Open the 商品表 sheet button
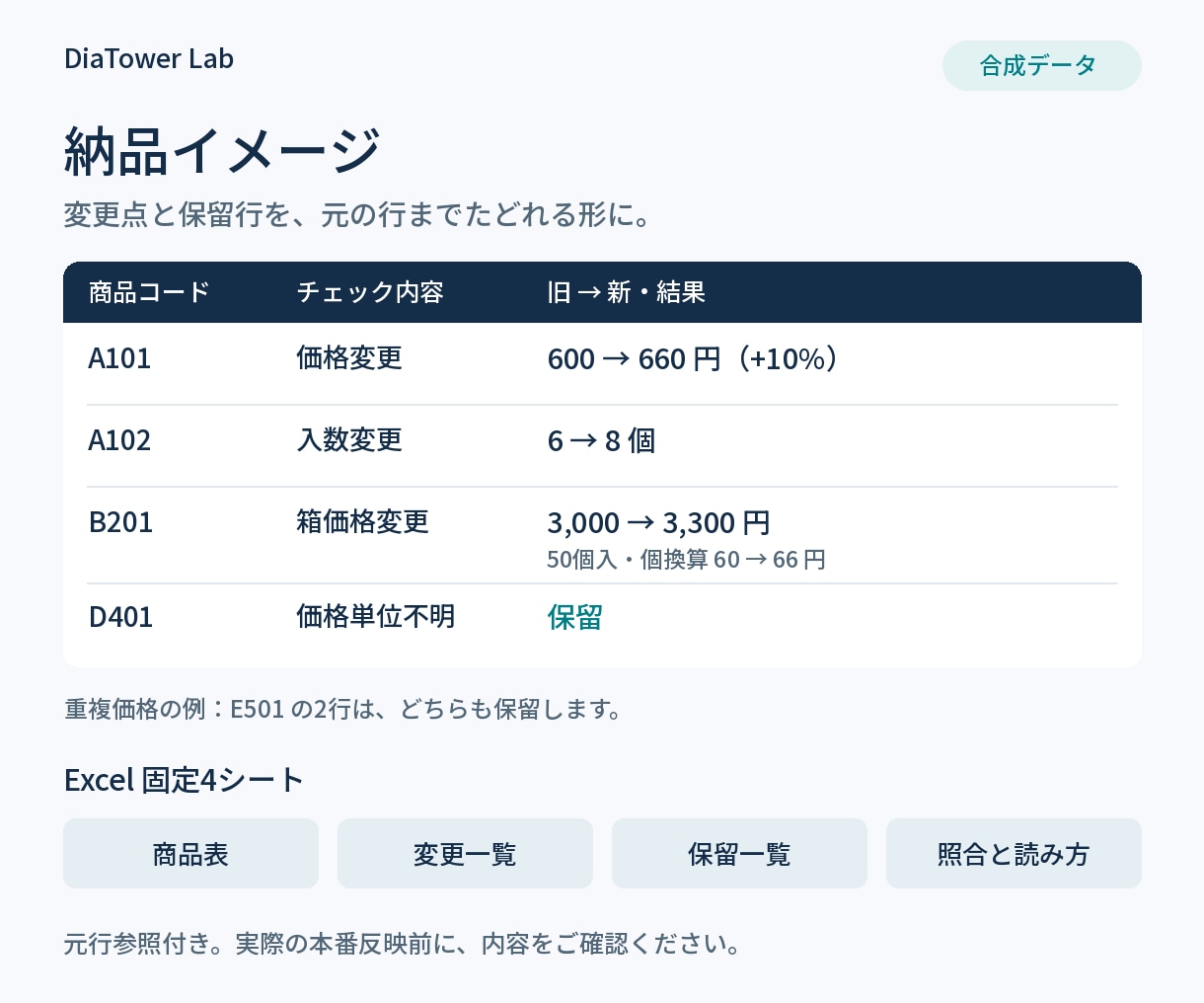Viewport: 1204px width, 1003px height. coord(190,854)
